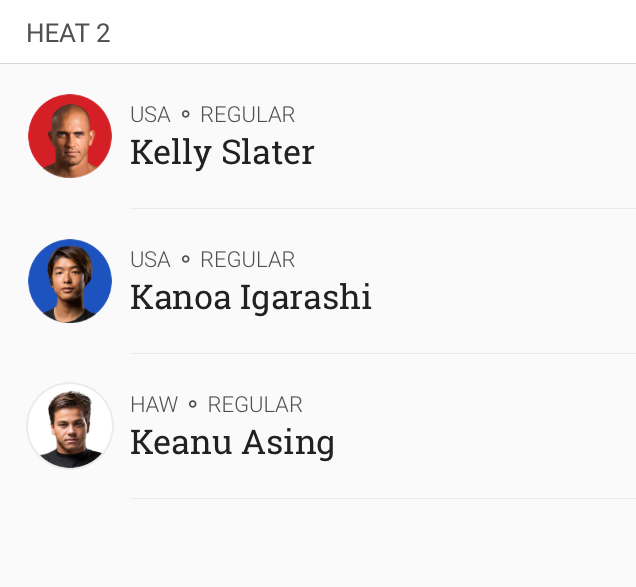
Task: Select the Kanoa Igarashi name
Action: pyautogui.click(x=251, y=297)
